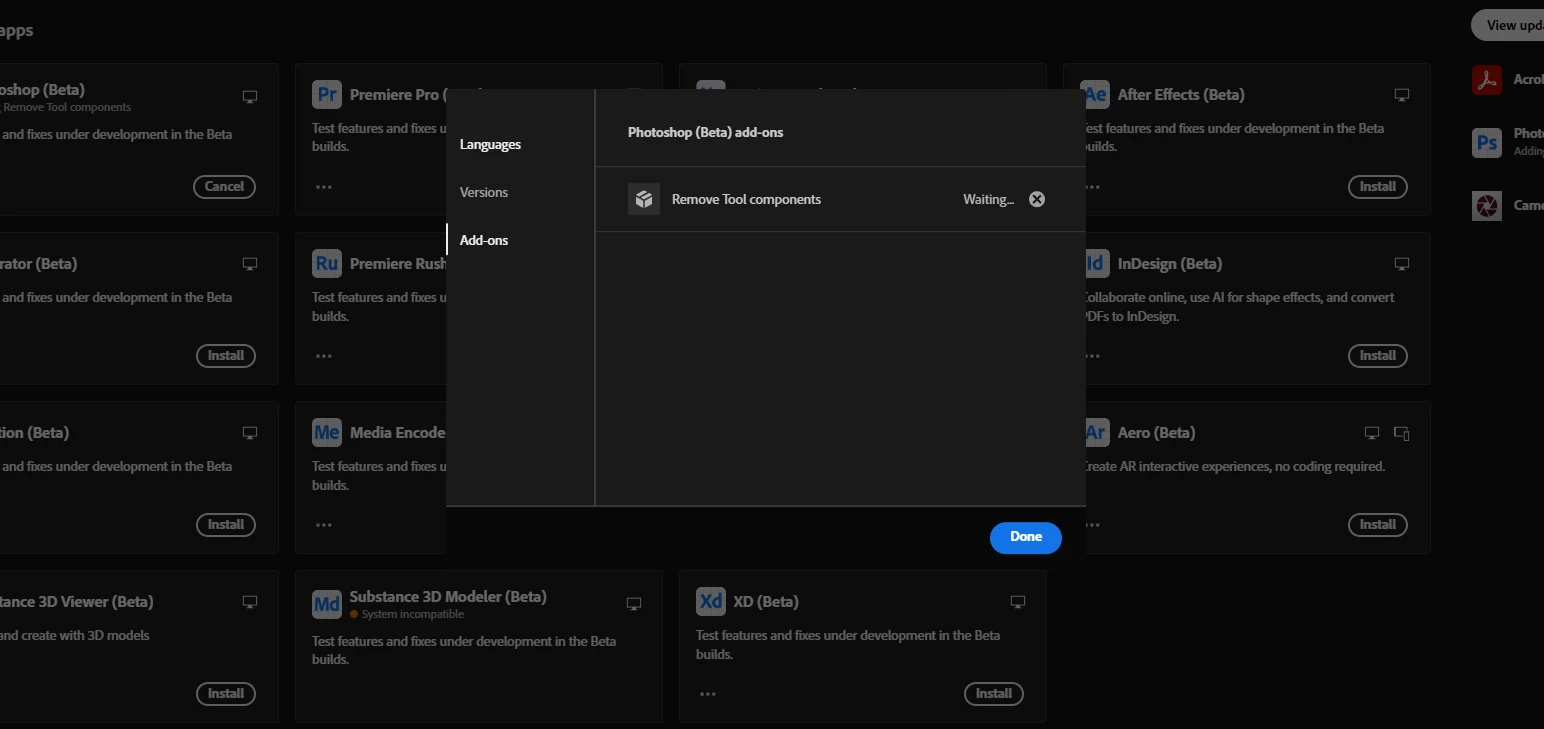Screen dimensions: 1544x729
Task: Click the "XD (Beta)" card title
Action: (766, 602)
